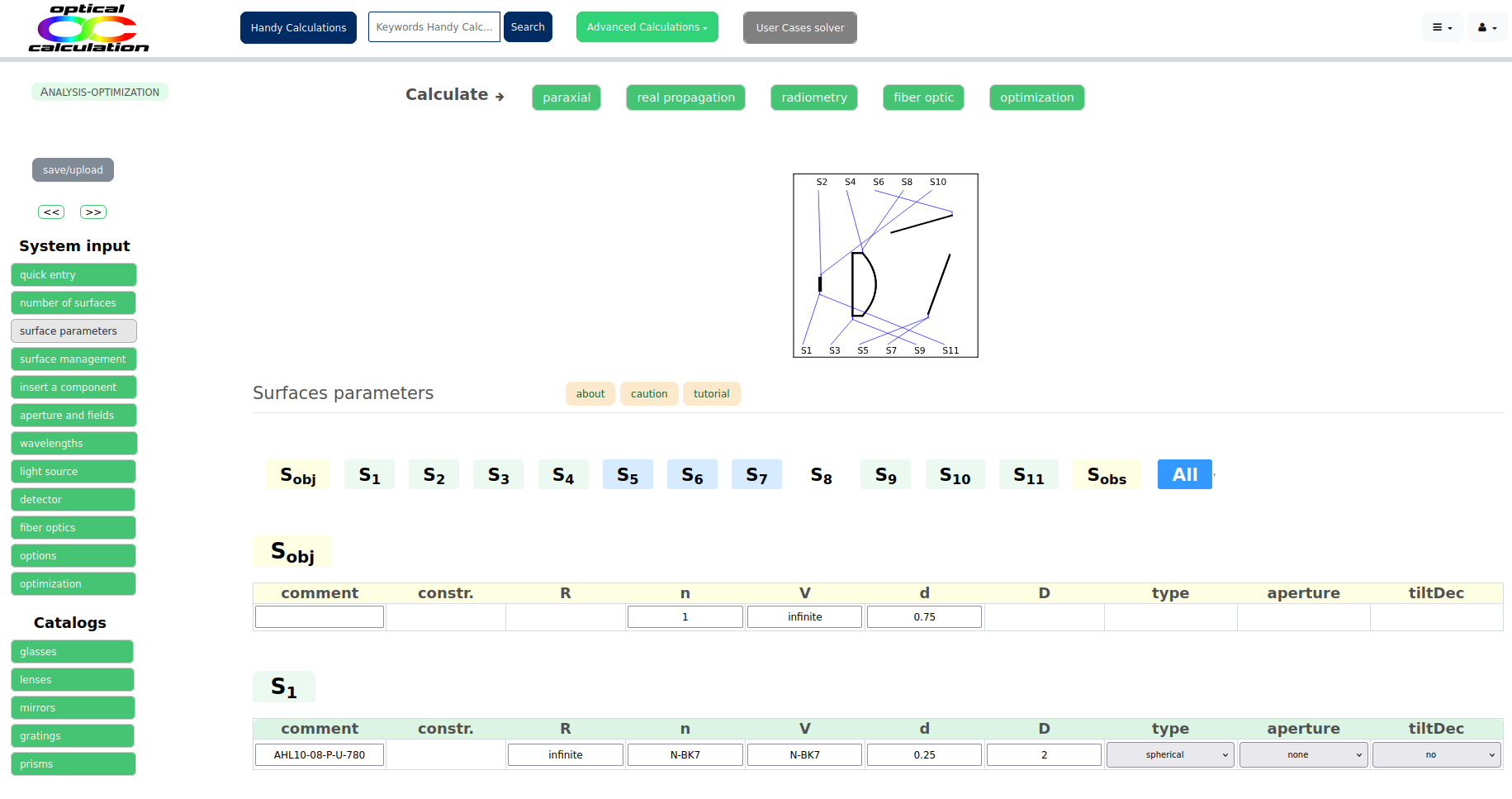Select the S8 surface tab
Screen dimensions: 1512x799
coord(821,475)
